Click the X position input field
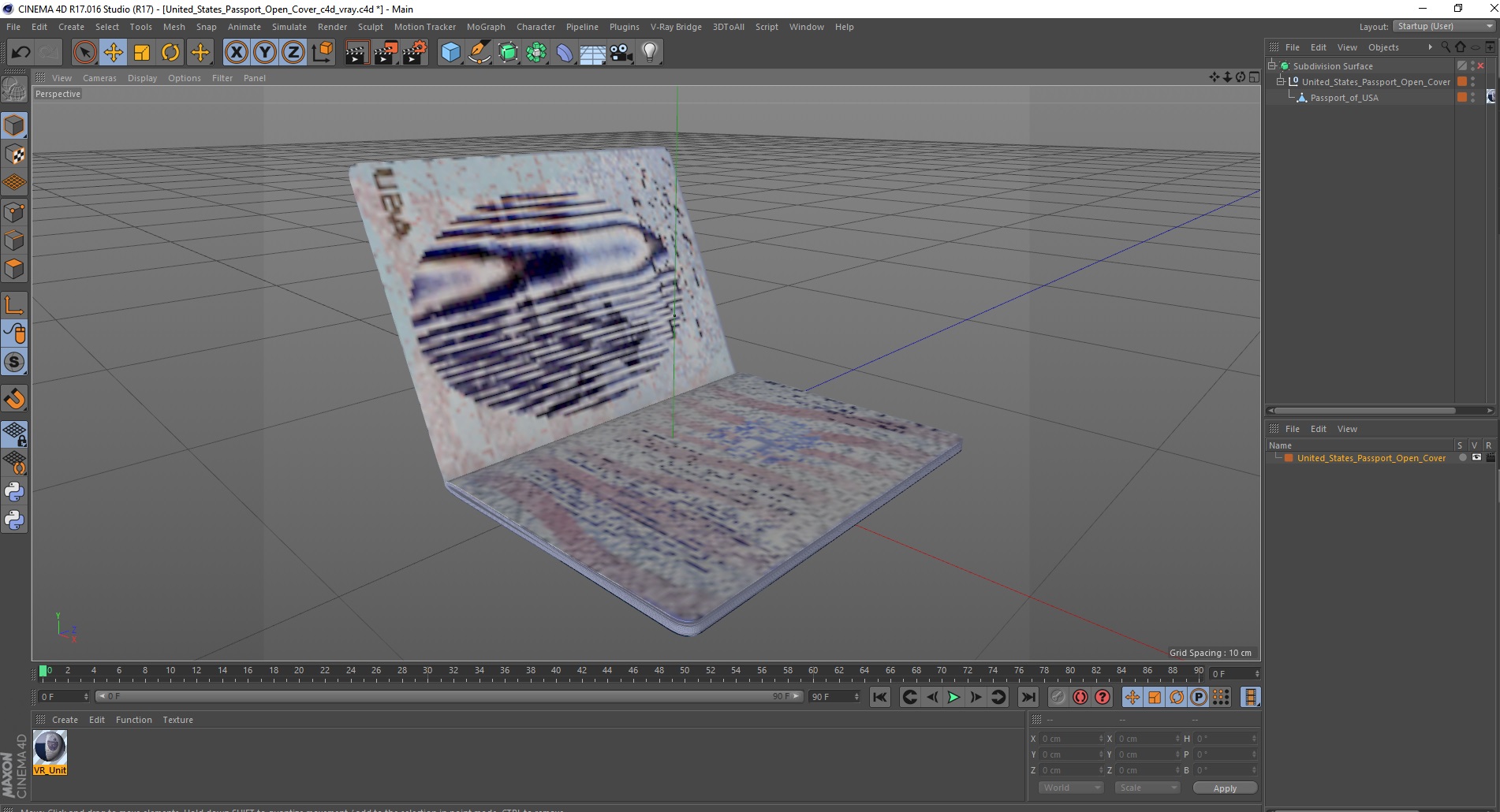This screenshot has width=1500, height=812. [1072, 739]
